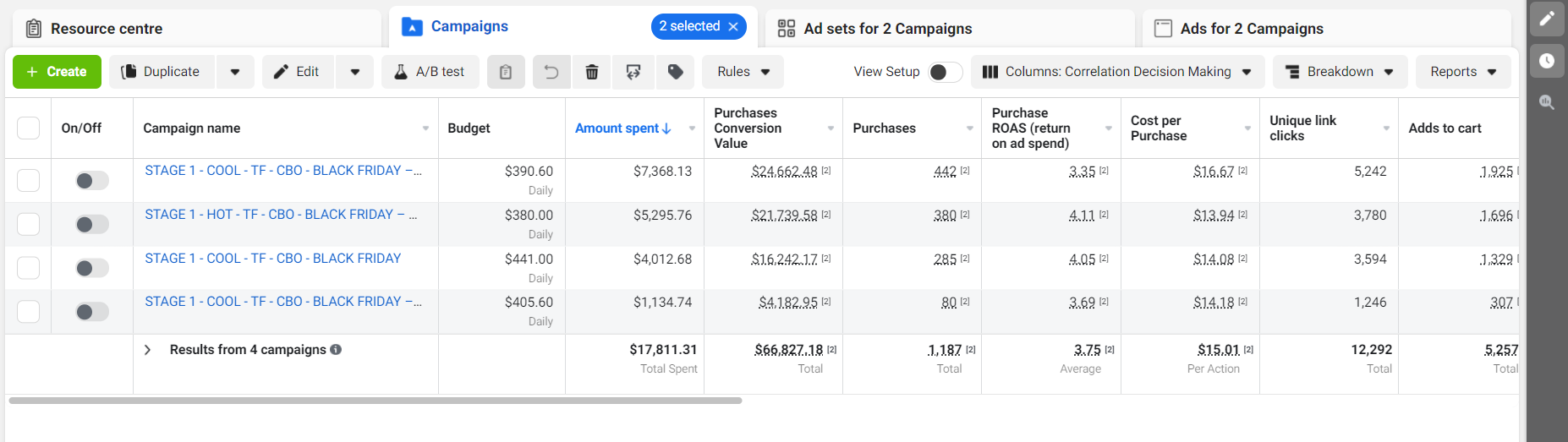Click the Ads window icon
The height and width of the screenshot is (442, 1568).
pos(1163,29)
